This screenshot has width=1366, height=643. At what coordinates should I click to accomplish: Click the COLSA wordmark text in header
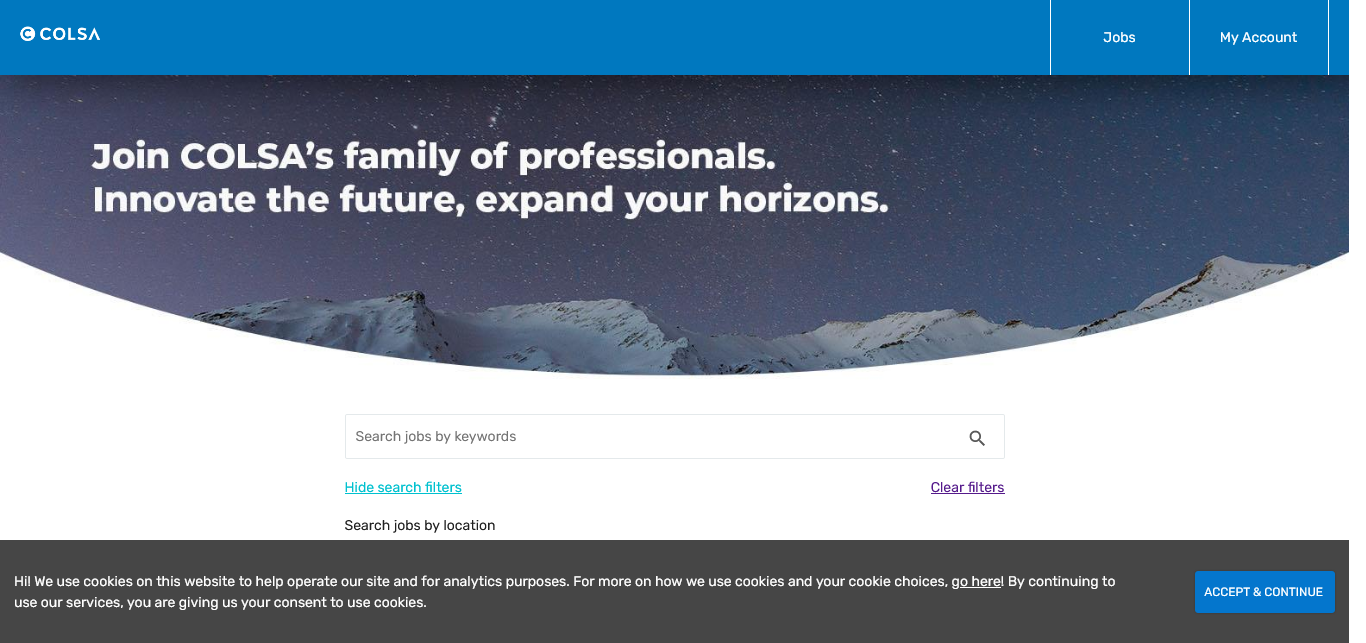coord(70,34)
